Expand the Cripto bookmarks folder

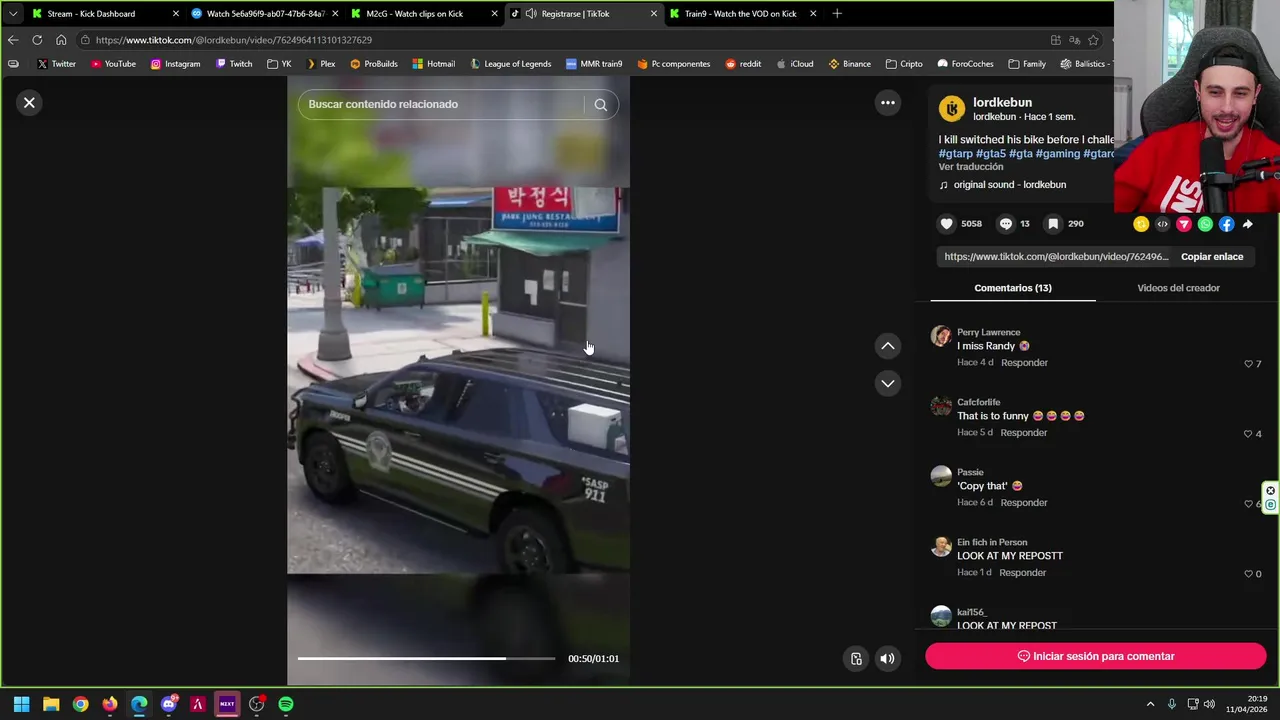click(x=904, y=64)
